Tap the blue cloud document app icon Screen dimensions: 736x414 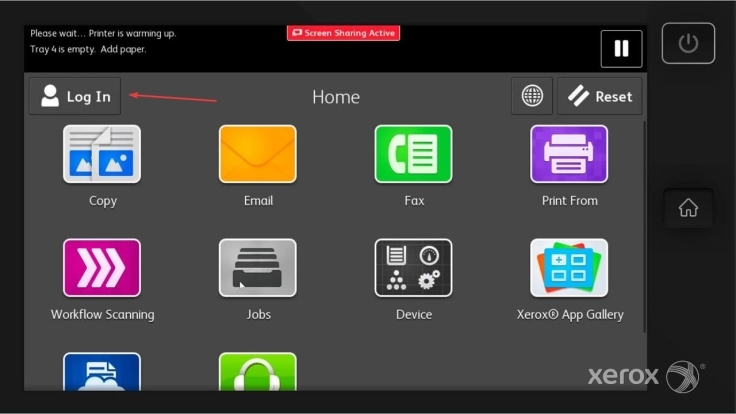pos(102,372)
